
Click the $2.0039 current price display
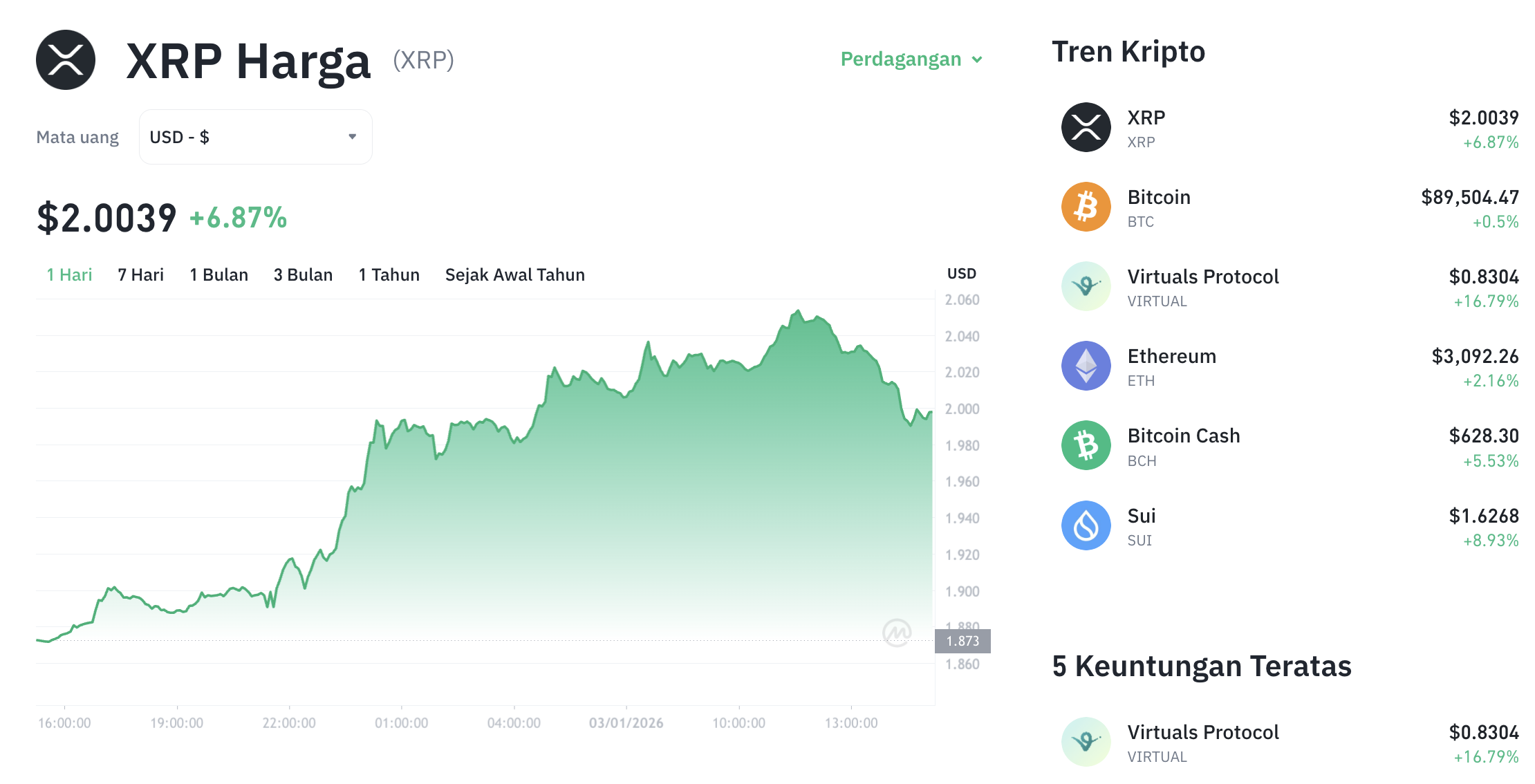(x=106, y=216)
